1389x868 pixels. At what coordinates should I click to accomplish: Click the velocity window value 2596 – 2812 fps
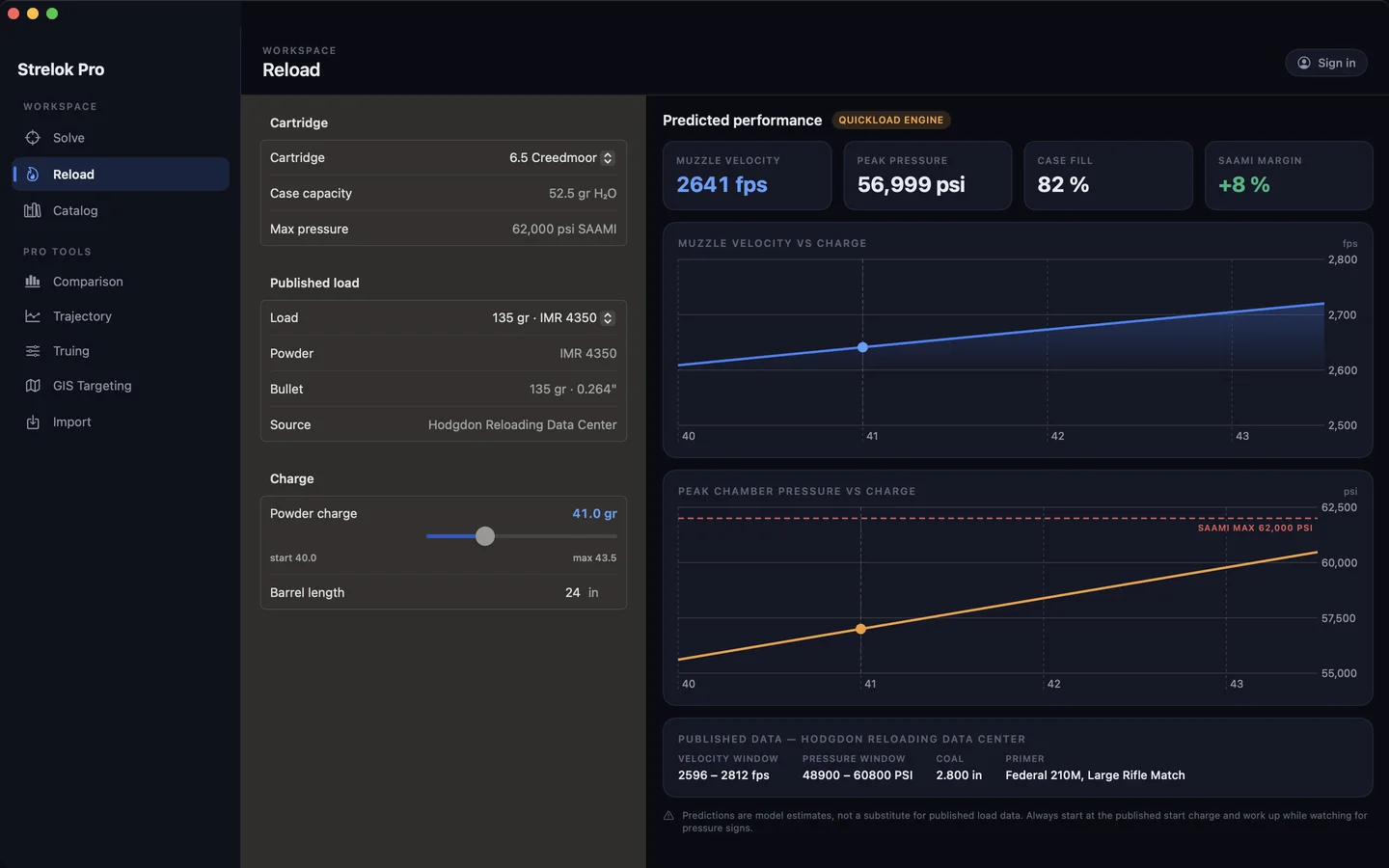[723, 775]
